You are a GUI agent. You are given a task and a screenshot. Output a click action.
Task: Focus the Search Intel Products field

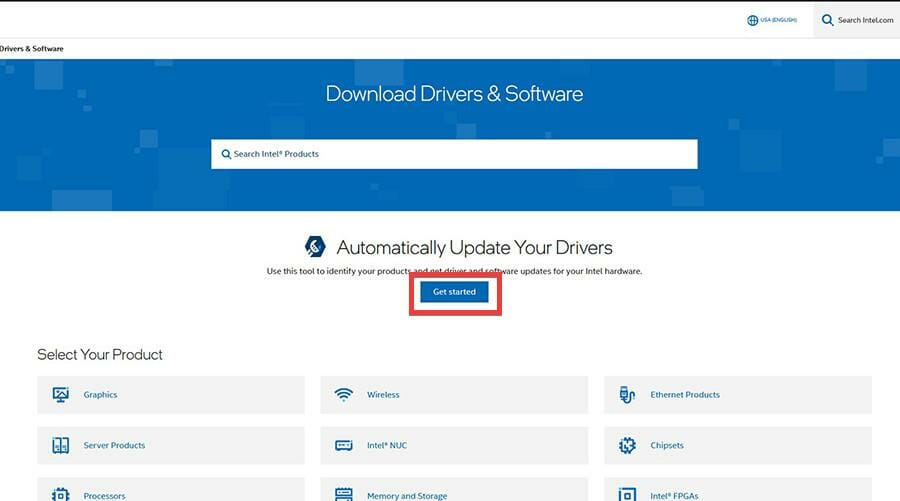tap(454, 154)
